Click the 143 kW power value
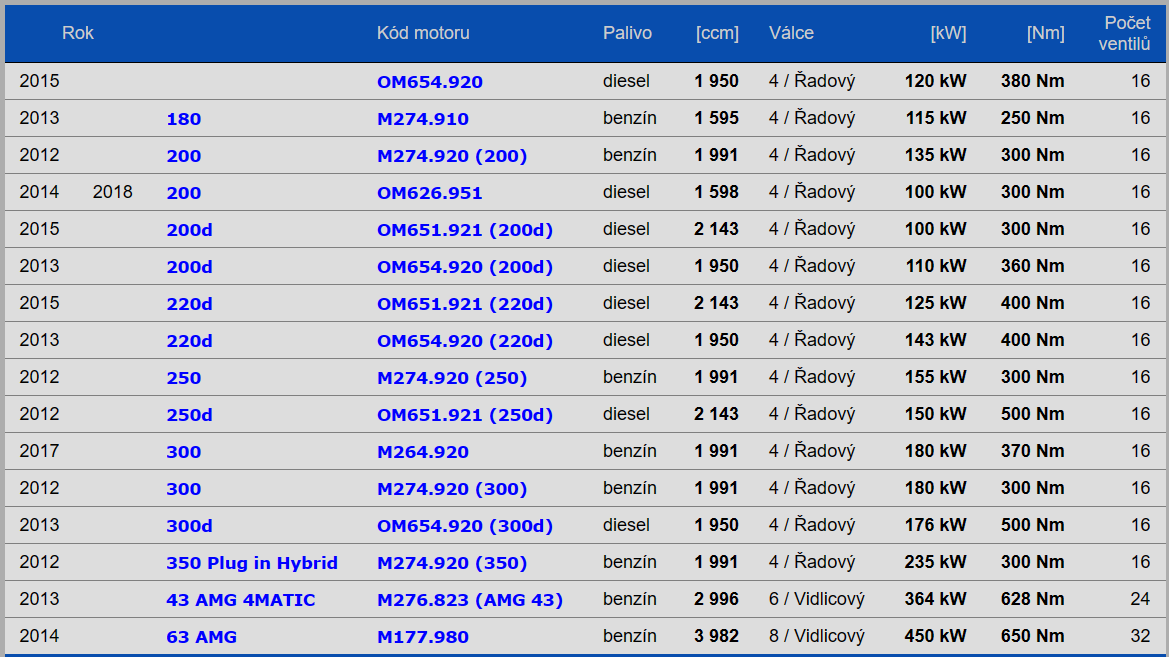Screen dimensions: 1169x657 [936, 340]
